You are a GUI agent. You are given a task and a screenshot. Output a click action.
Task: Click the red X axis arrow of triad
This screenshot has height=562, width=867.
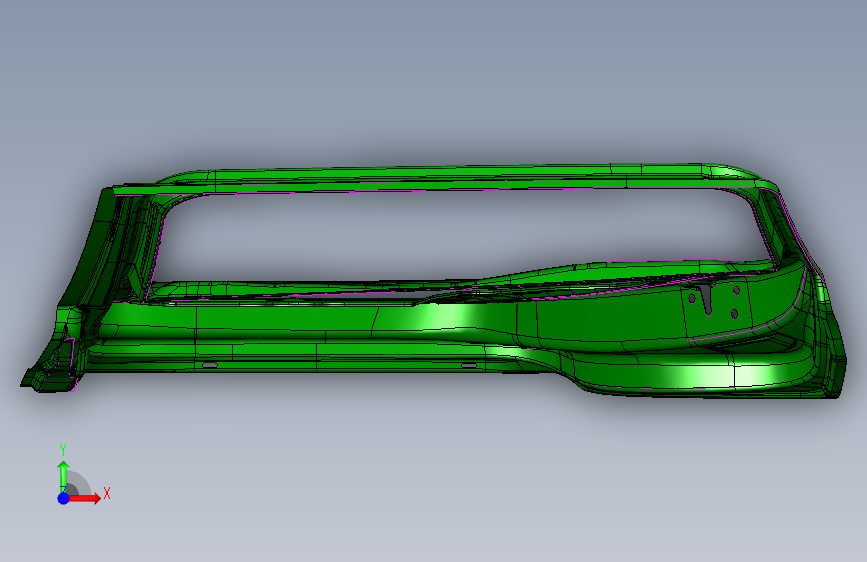coord(84,498)
